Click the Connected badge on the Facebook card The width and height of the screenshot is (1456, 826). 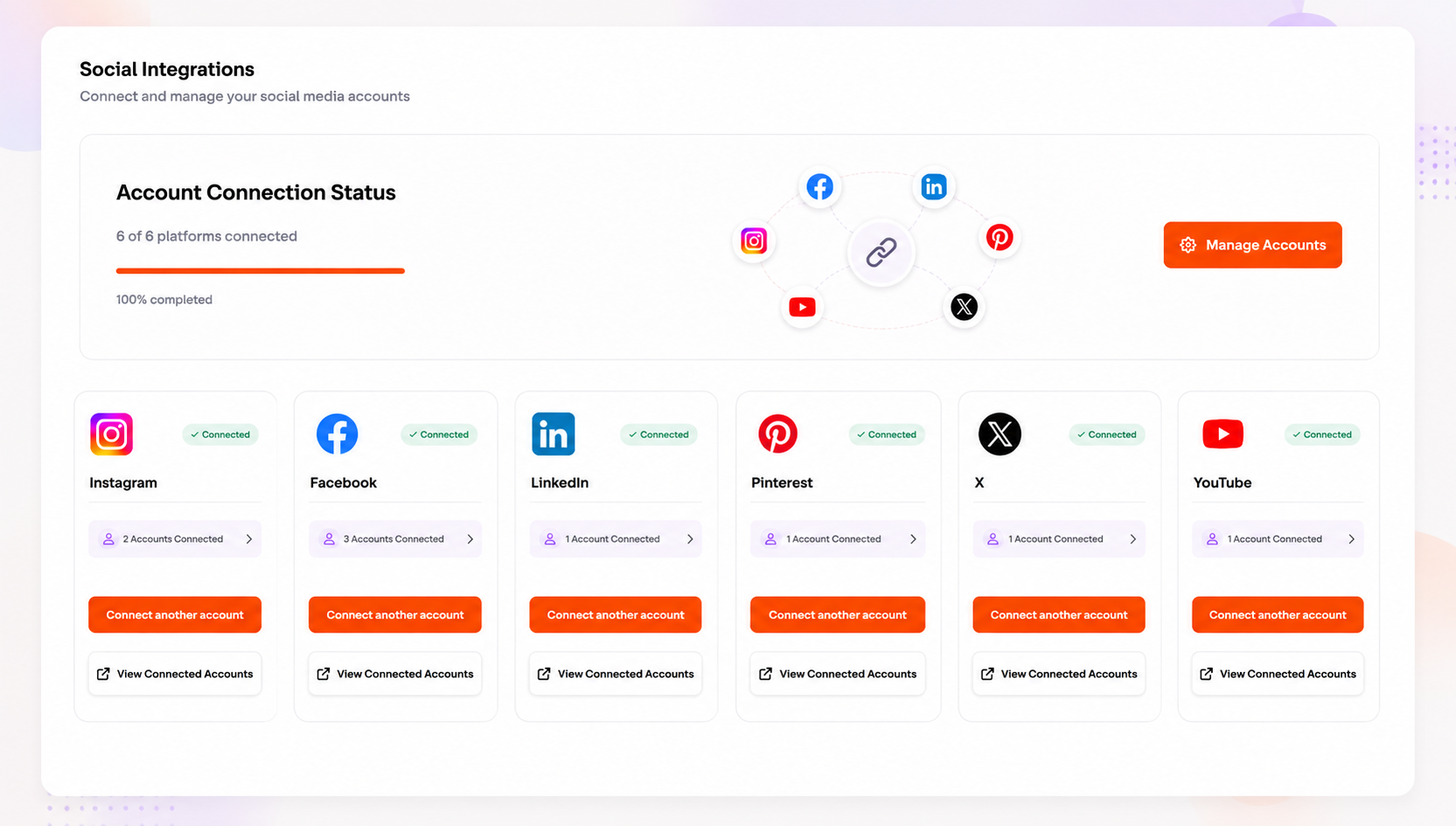pyautogui.click(x=439, y=434)
